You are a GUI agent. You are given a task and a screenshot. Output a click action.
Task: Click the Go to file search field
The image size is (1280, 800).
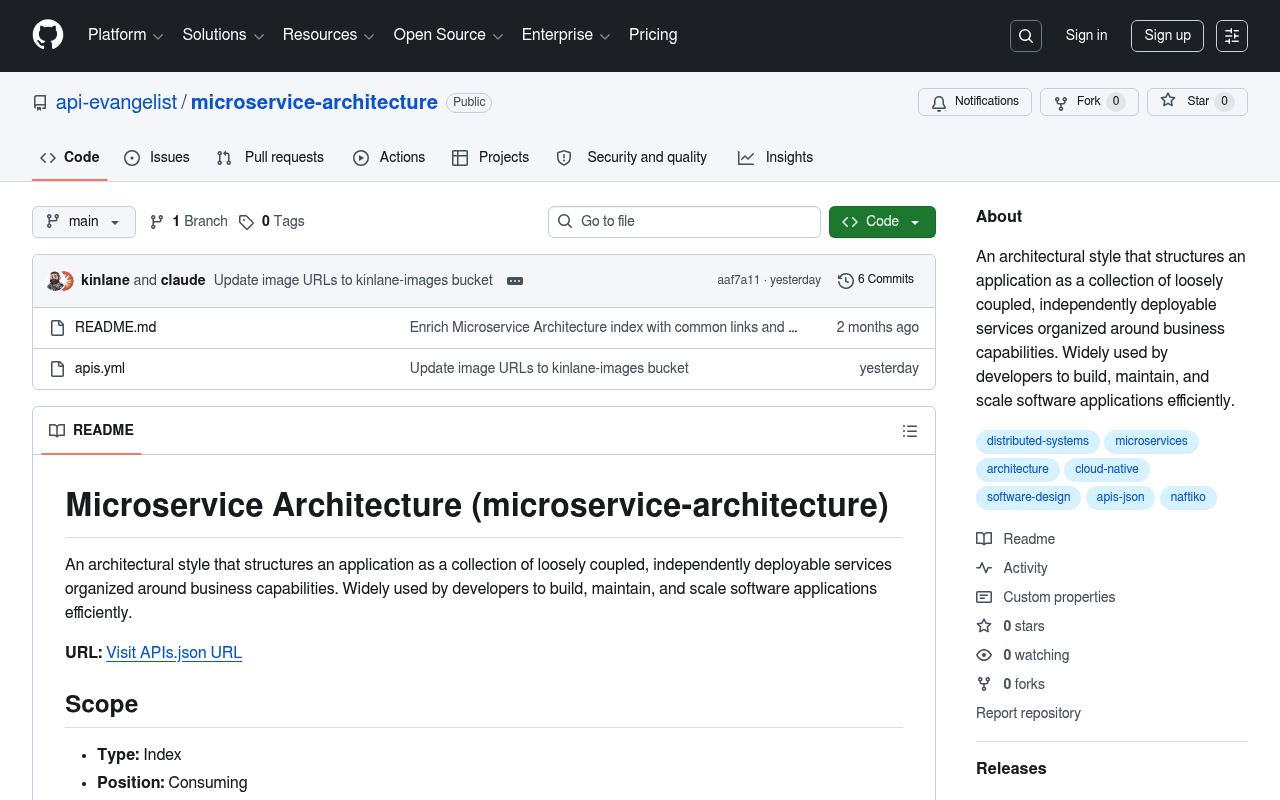click(x=684, y=222)
